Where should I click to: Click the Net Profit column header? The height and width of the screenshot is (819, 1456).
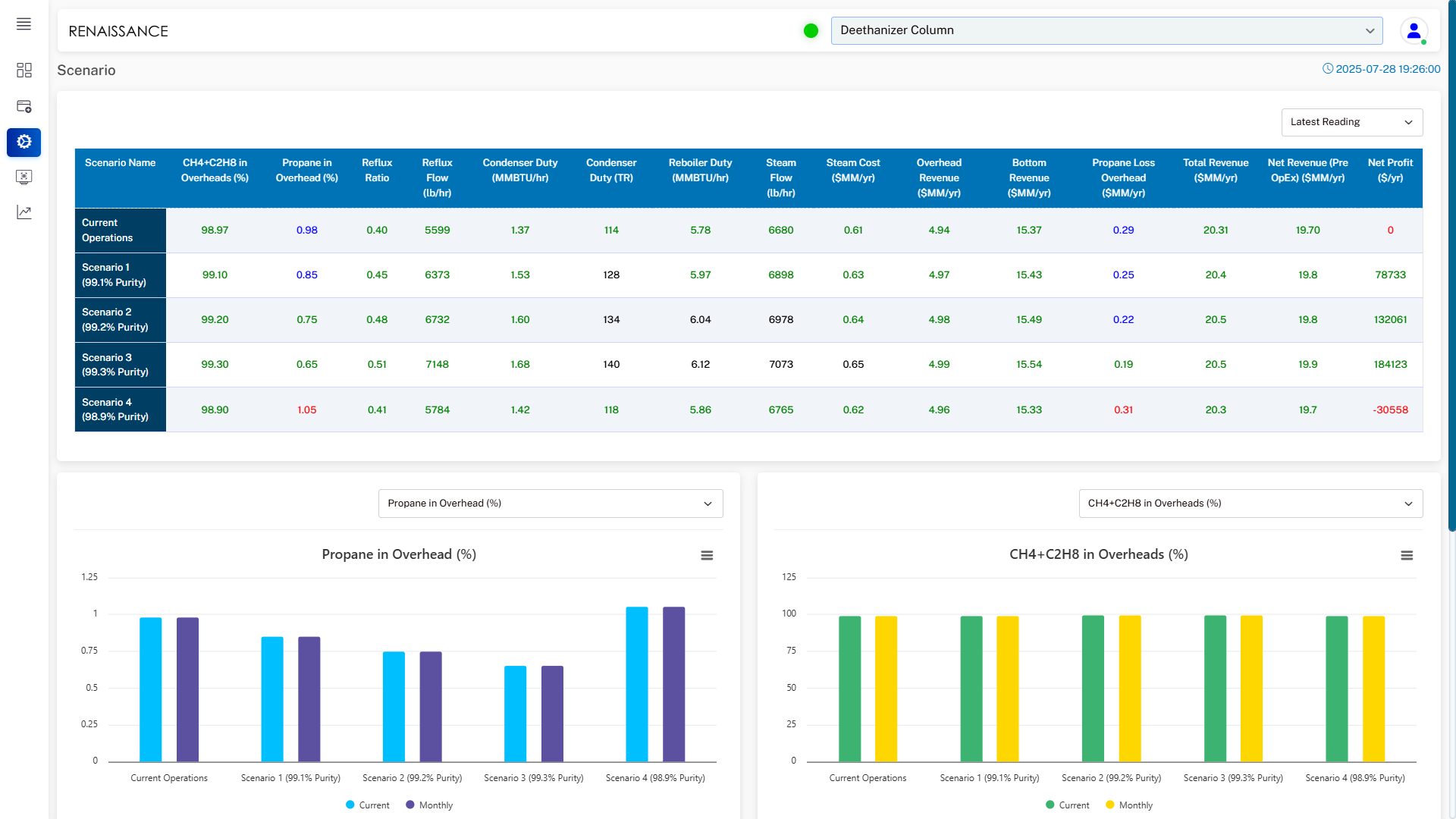tap(1389, 171)
